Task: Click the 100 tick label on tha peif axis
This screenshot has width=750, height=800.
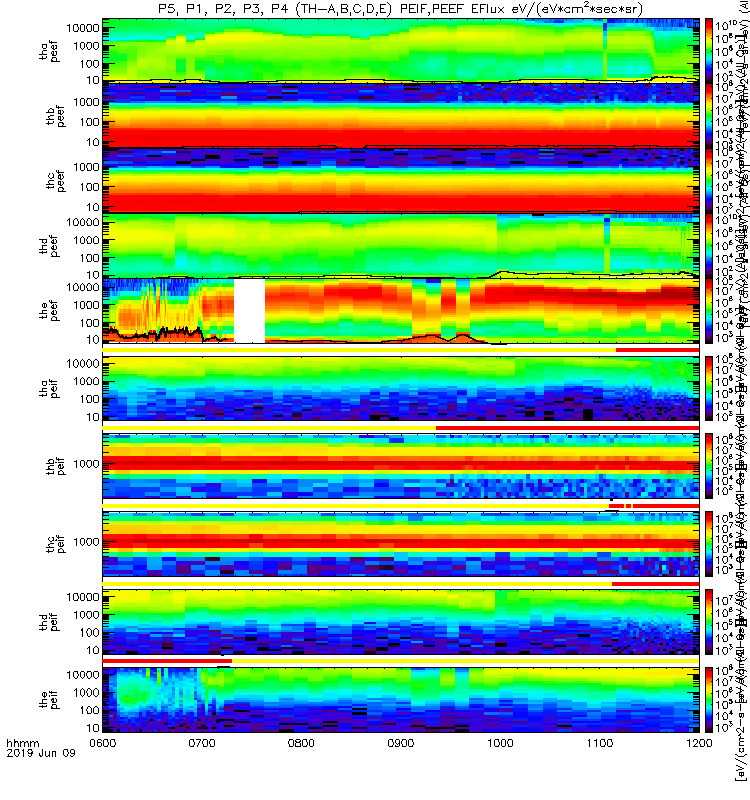Action: (89, 399)
